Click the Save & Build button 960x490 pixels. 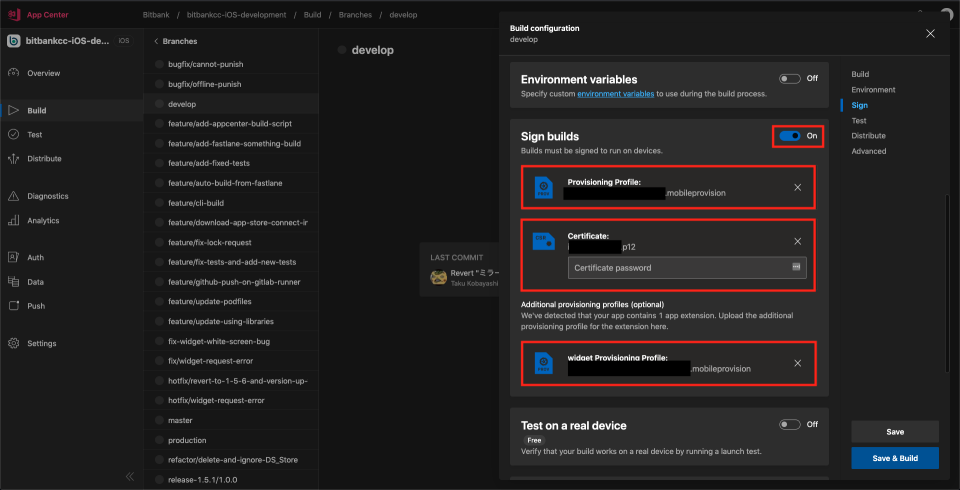coord(894,458)
